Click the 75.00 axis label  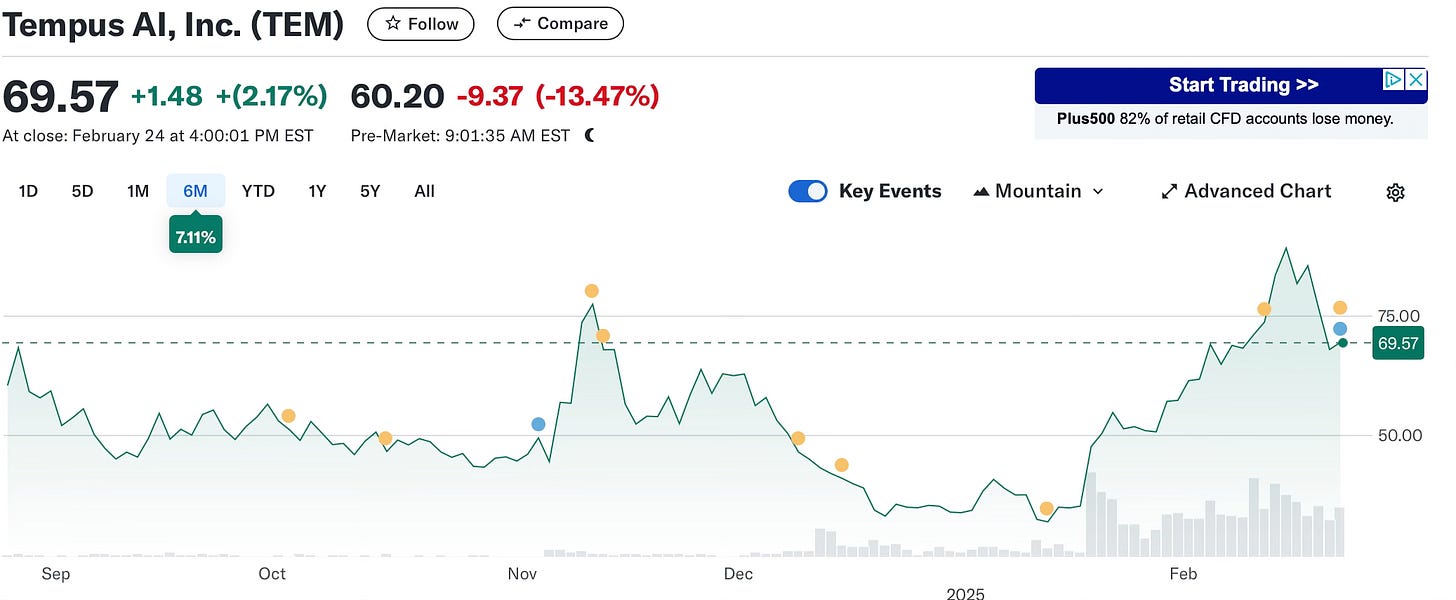(x=1399, y=316)
